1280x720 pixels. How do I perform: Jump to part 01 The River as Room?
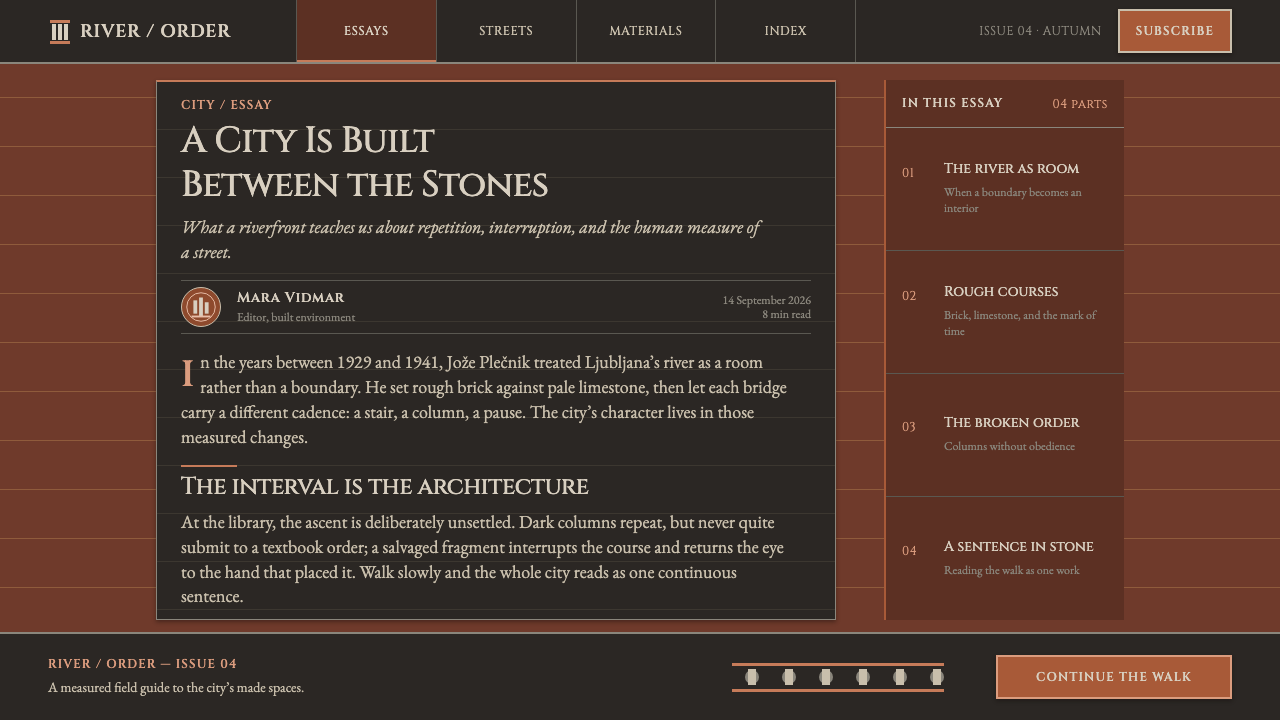pyautogui.click(x=1005, y=189)
